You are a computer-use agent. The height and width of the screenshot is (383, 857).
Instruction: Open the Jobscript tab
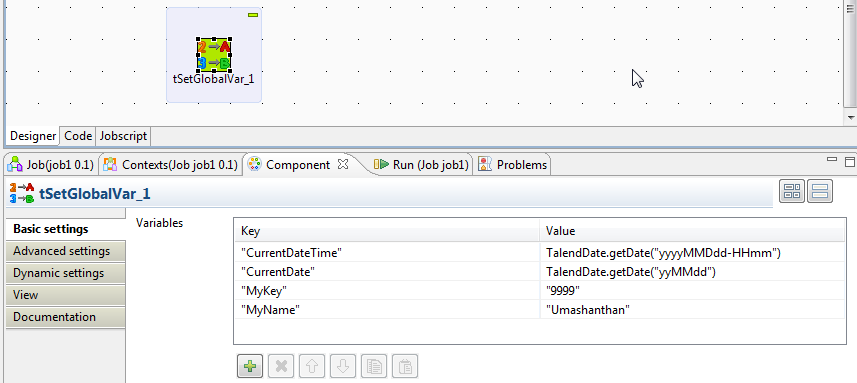point(124,136)
